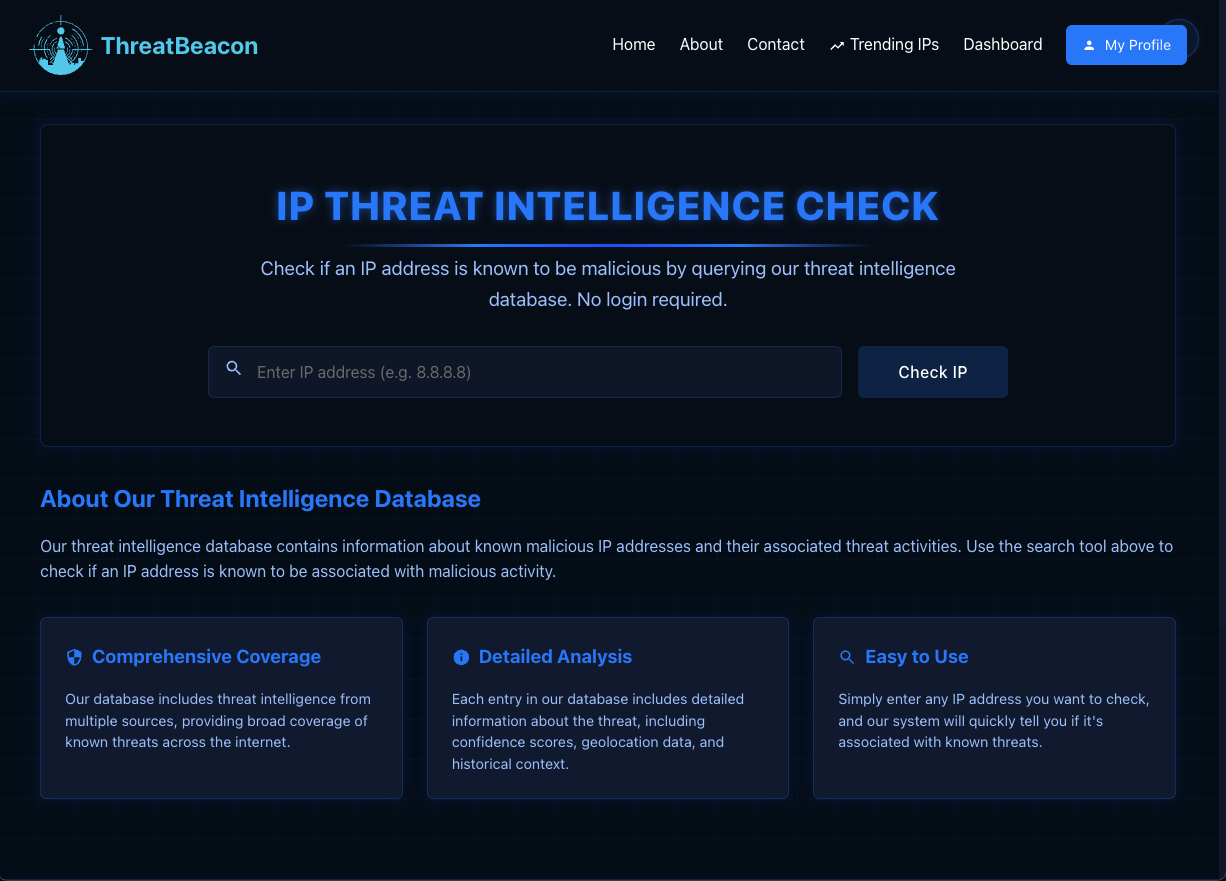Open My Profile
Image resolution: width=1226 pixels, height=881 pixels.
tap(1126, 45)
